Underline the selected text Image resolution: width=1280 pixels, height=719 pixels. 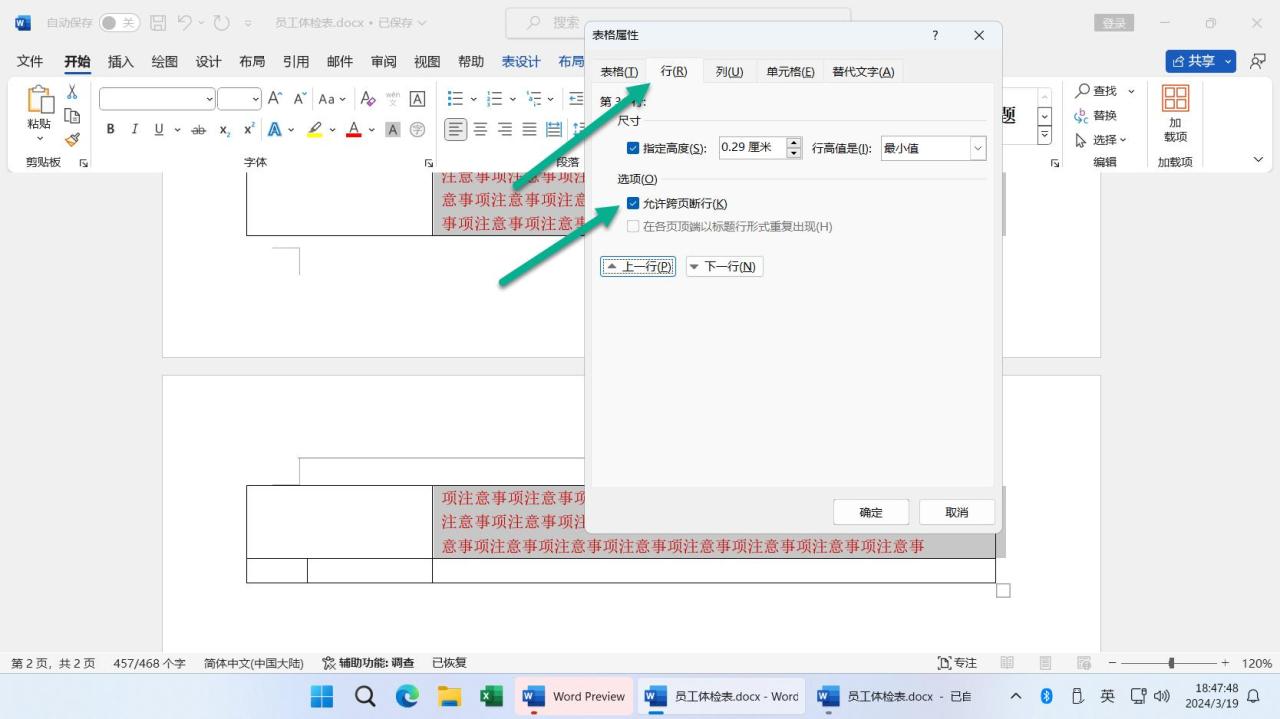(158, 129)
